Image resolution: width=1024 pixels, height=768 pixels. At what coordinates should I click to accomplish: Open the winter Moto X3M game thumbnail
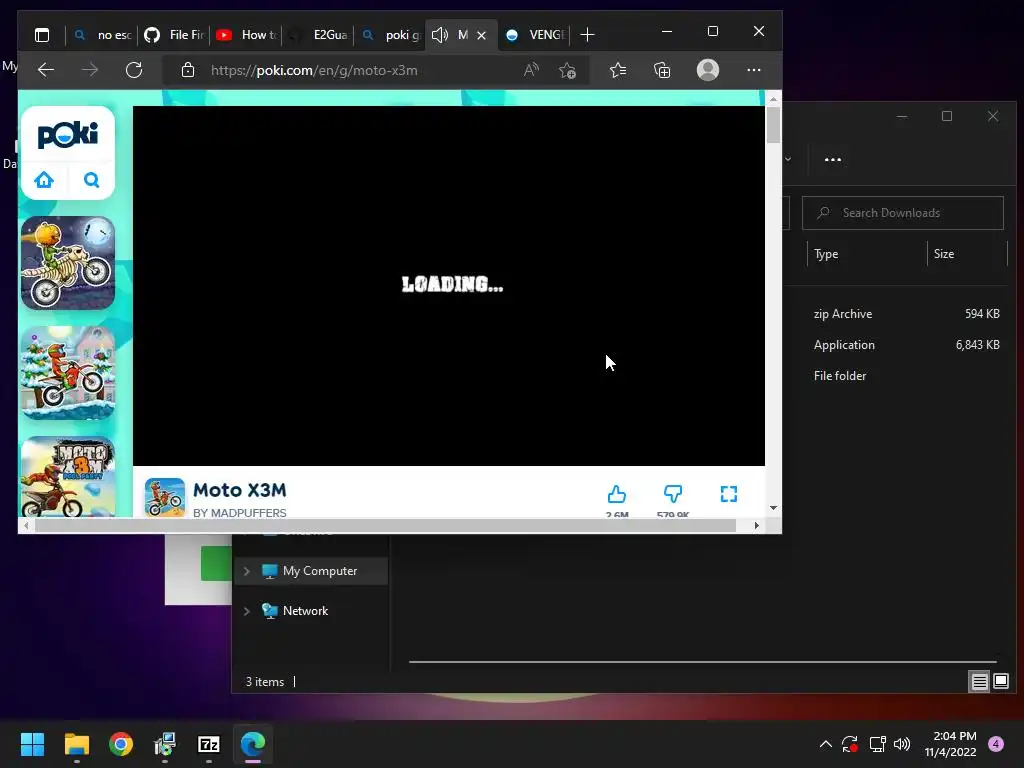pos(68,373)
